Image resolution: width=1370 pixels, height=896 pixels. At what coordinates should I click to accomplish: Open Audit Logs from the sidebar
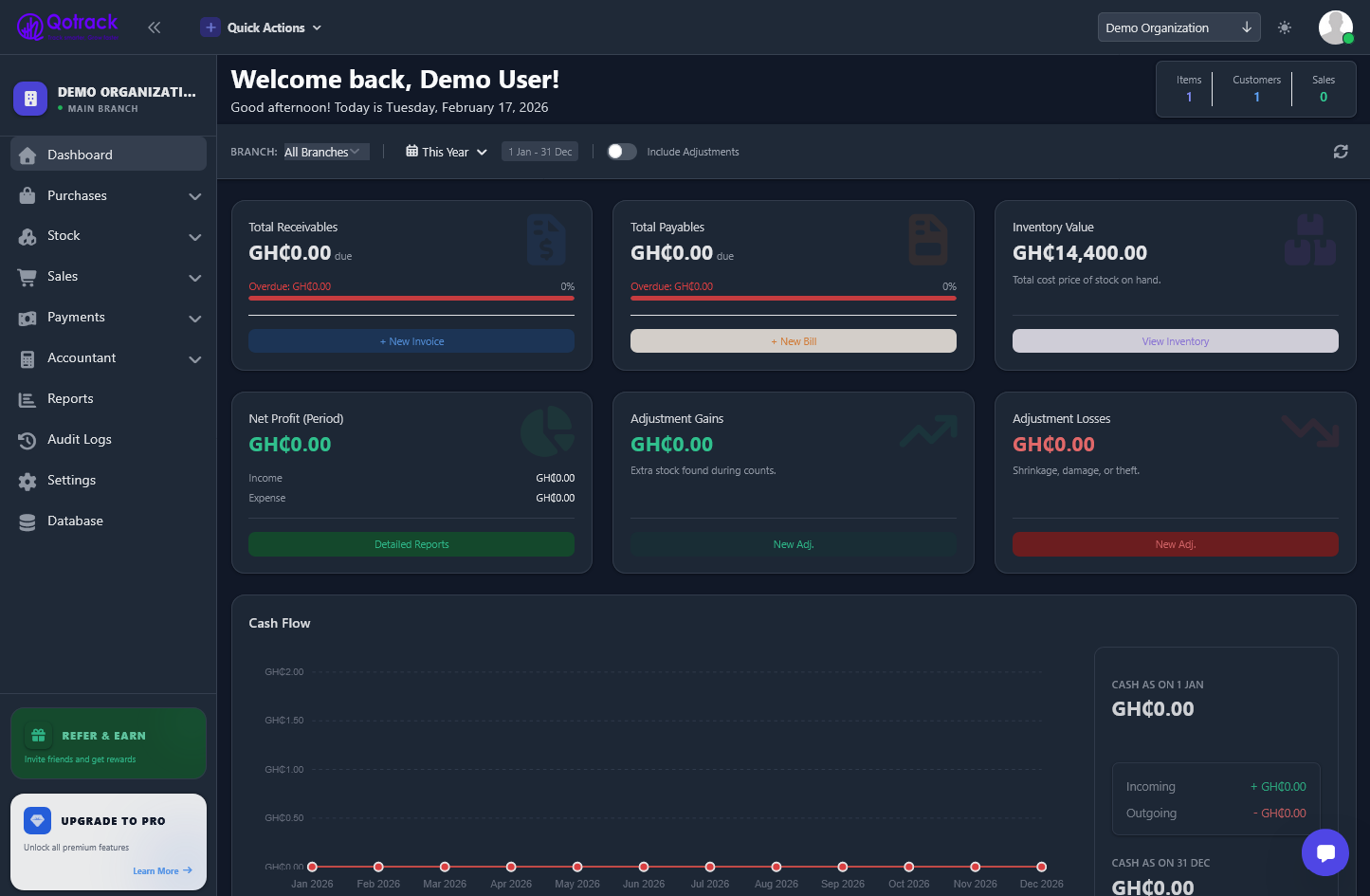pos(108,439)
